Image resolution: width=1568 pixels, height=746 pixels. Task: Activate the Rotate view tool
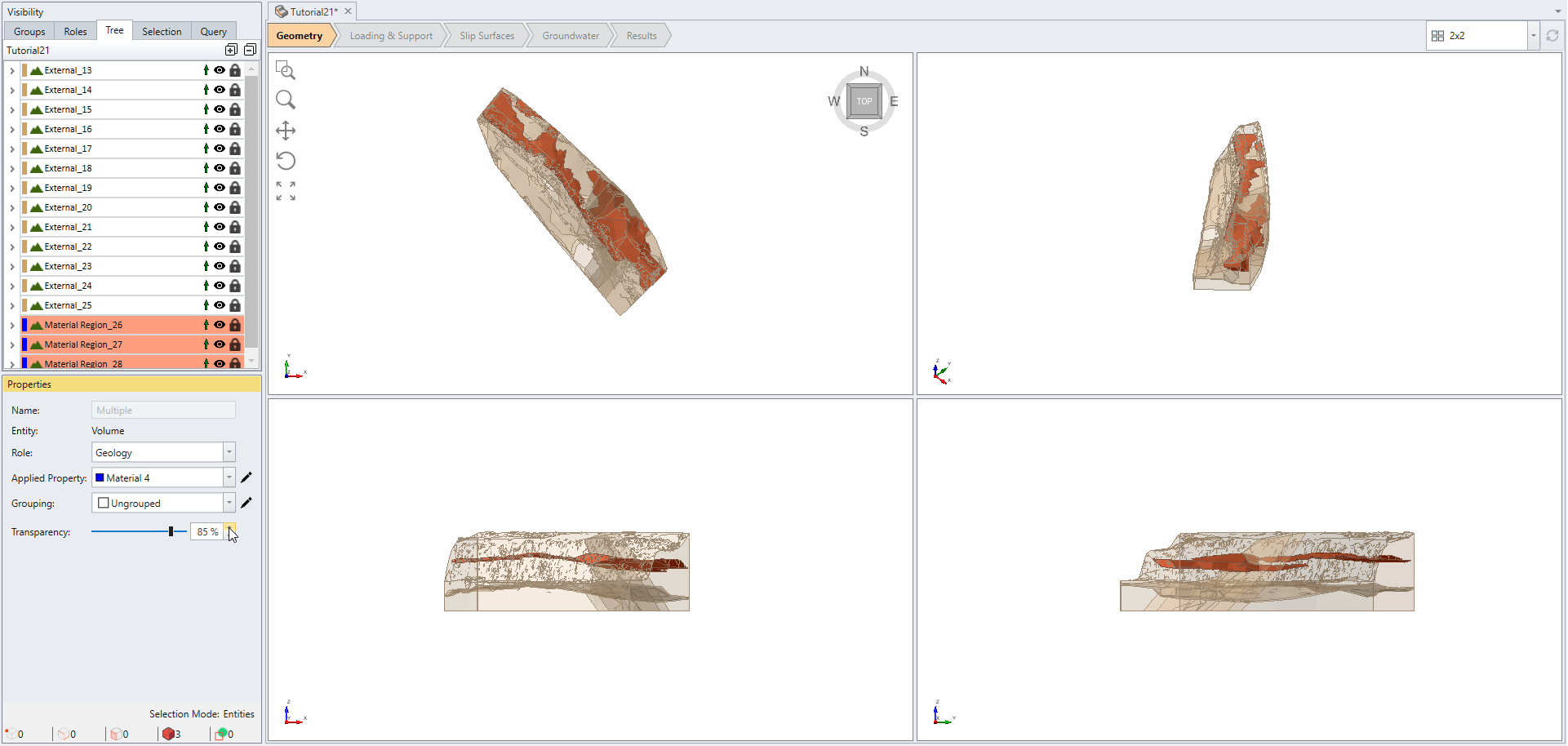286,160
